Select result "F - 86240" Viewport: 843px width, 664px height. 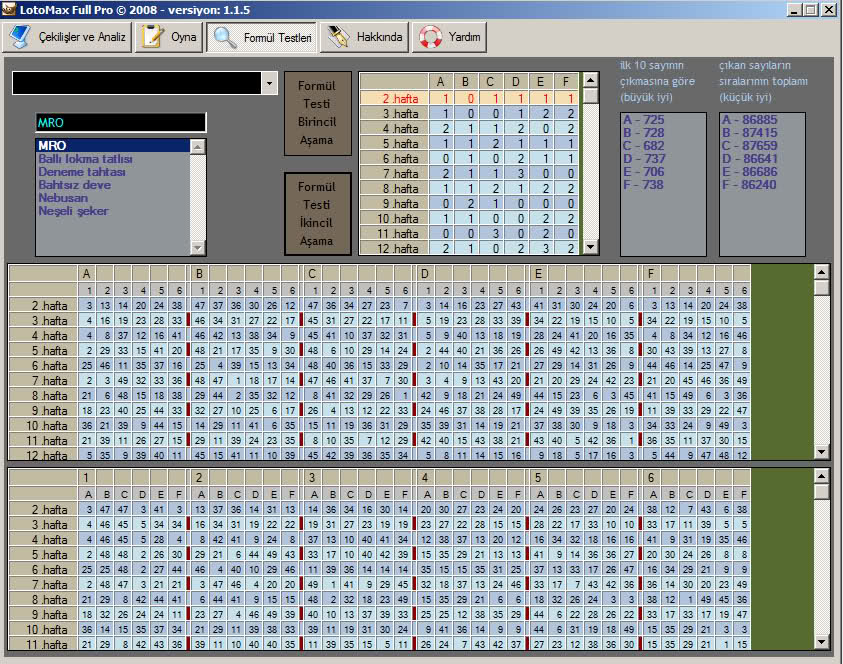(749, 184)
